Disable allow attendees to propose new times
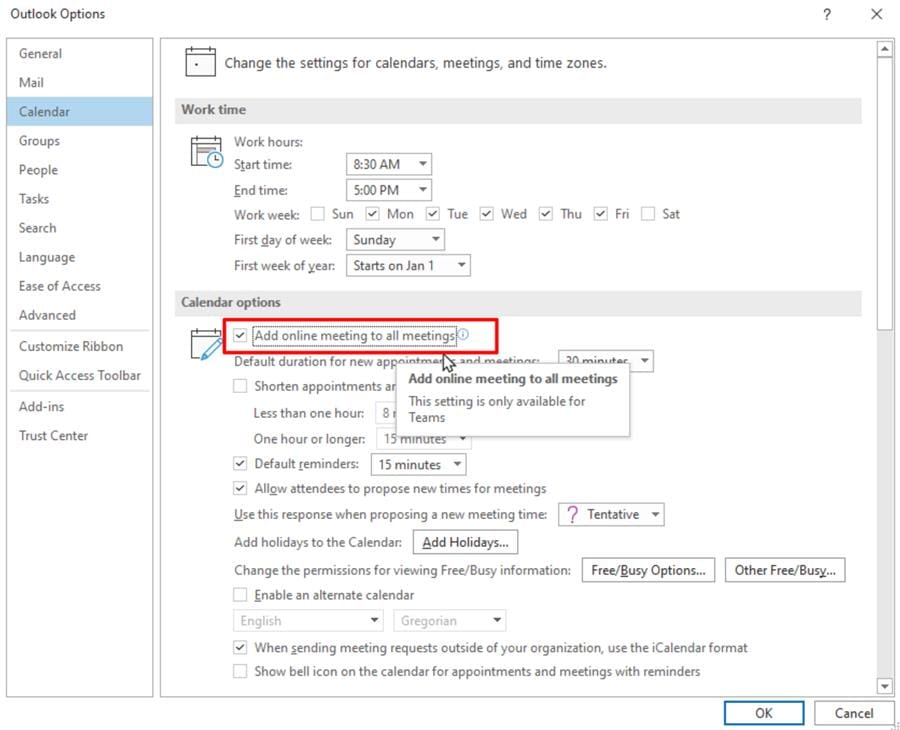This screenshot has width=900, height=730. click(240, 488)
